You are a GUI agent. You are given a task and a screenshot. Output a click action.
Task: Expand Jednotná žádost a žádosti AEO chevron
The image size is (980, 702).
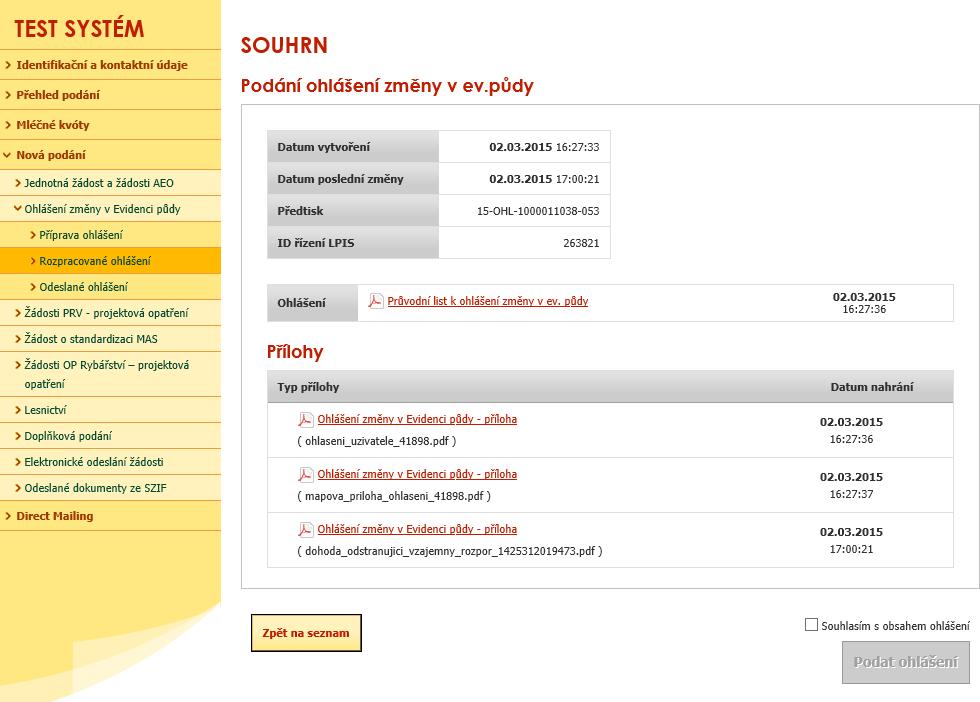[x=18, y=183]
